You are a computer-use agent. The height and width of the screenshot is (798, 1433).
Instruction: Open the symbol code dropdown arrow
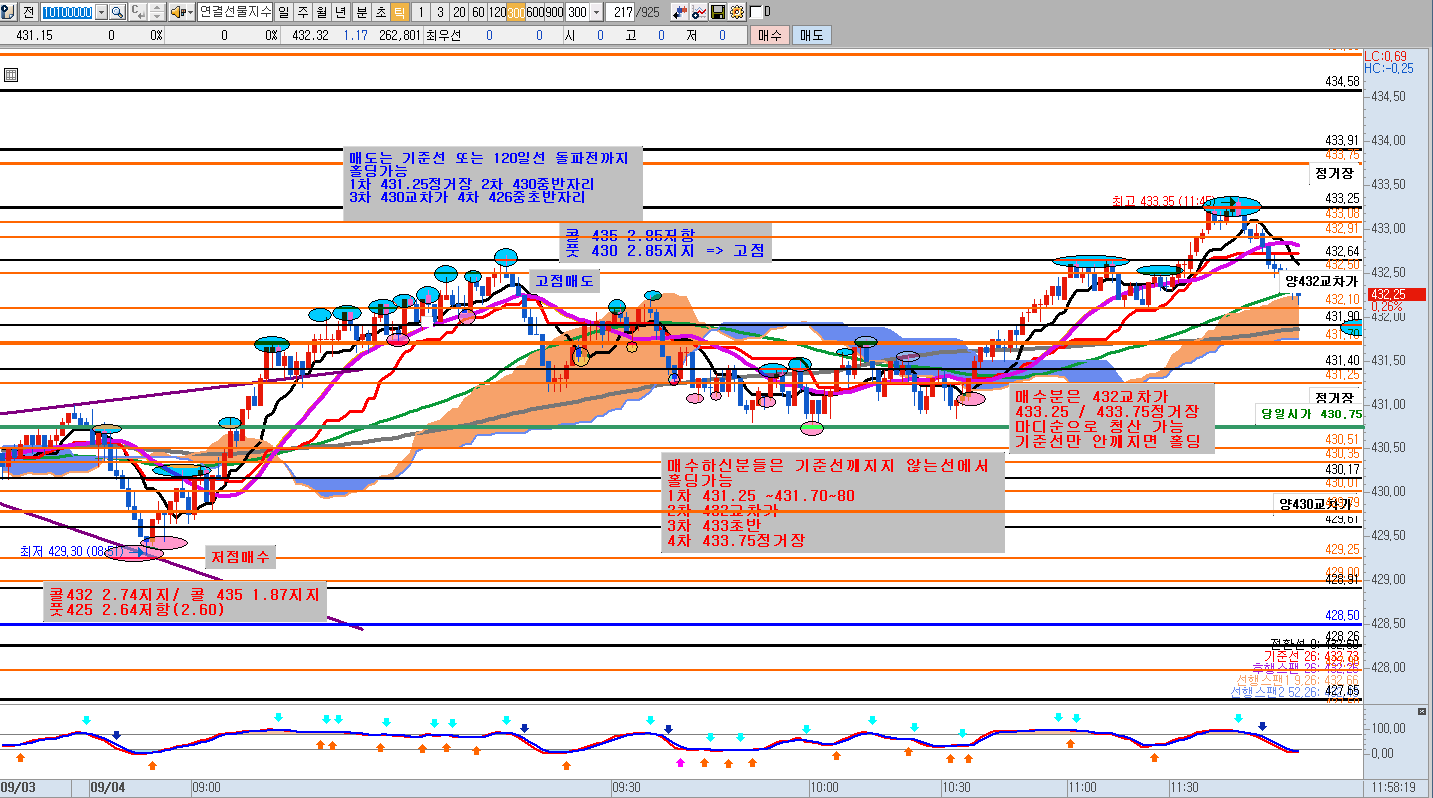(101, 12)
